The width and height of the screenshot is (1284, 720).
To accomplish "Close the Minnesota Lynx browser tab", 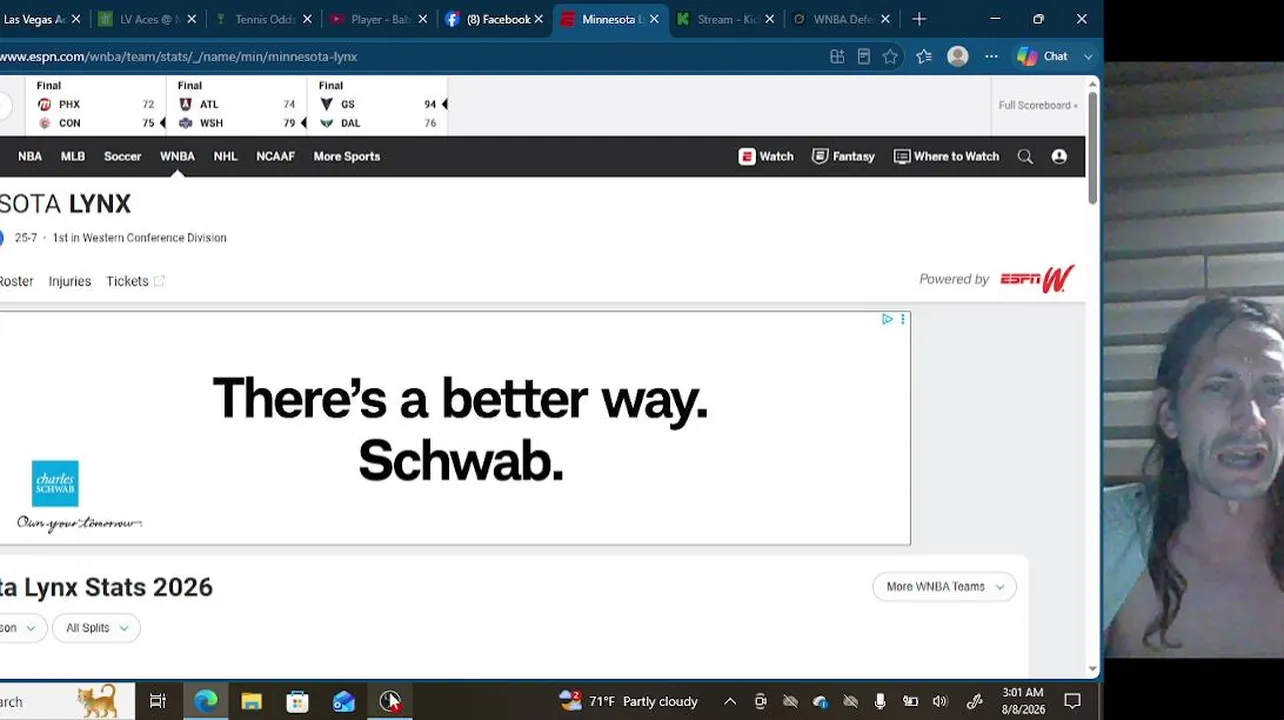I will [654, 19].
